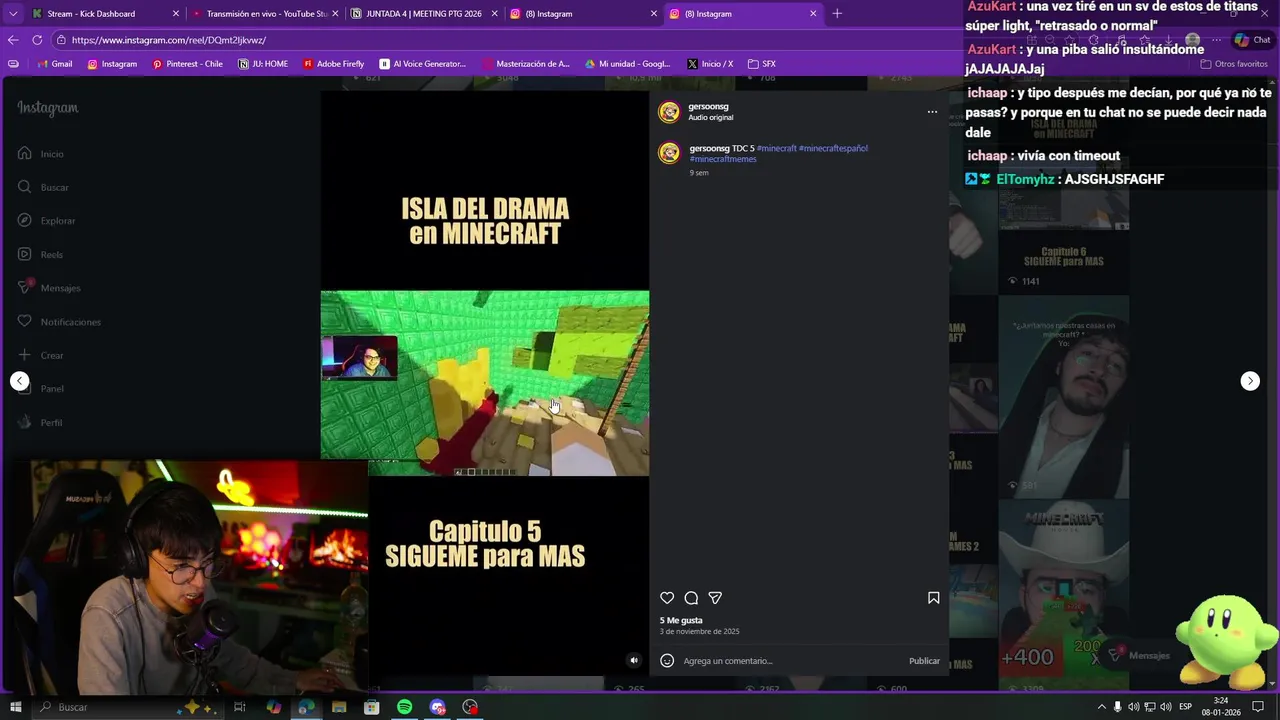Click the reel video to pause
Image resolution: width=1280 pixels, height=720 pixels.
click(x=485, y=383)
